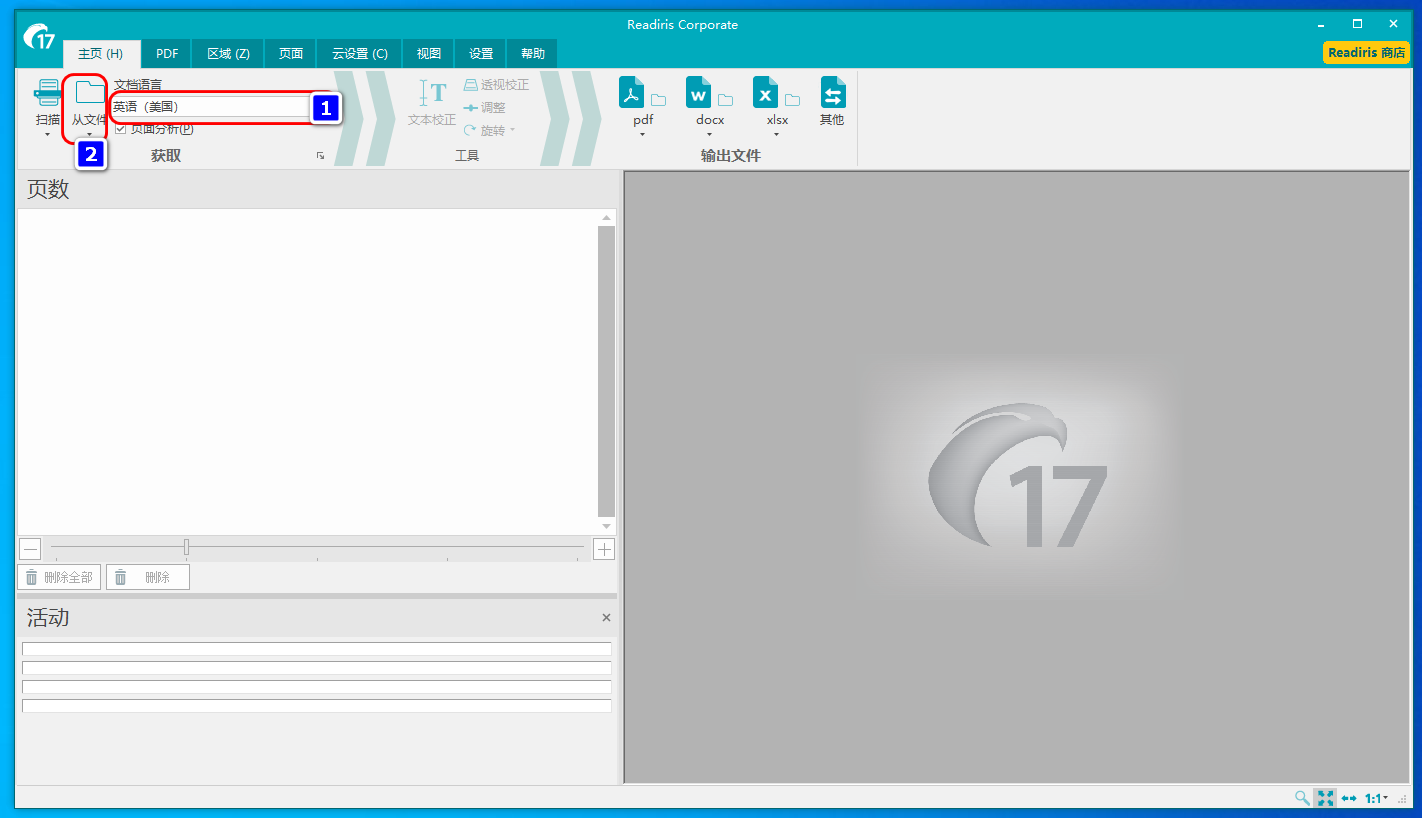The image size is (1422, 818).
Task: Click the Delete All (删除全部) button
Action: tap(59, 577)
